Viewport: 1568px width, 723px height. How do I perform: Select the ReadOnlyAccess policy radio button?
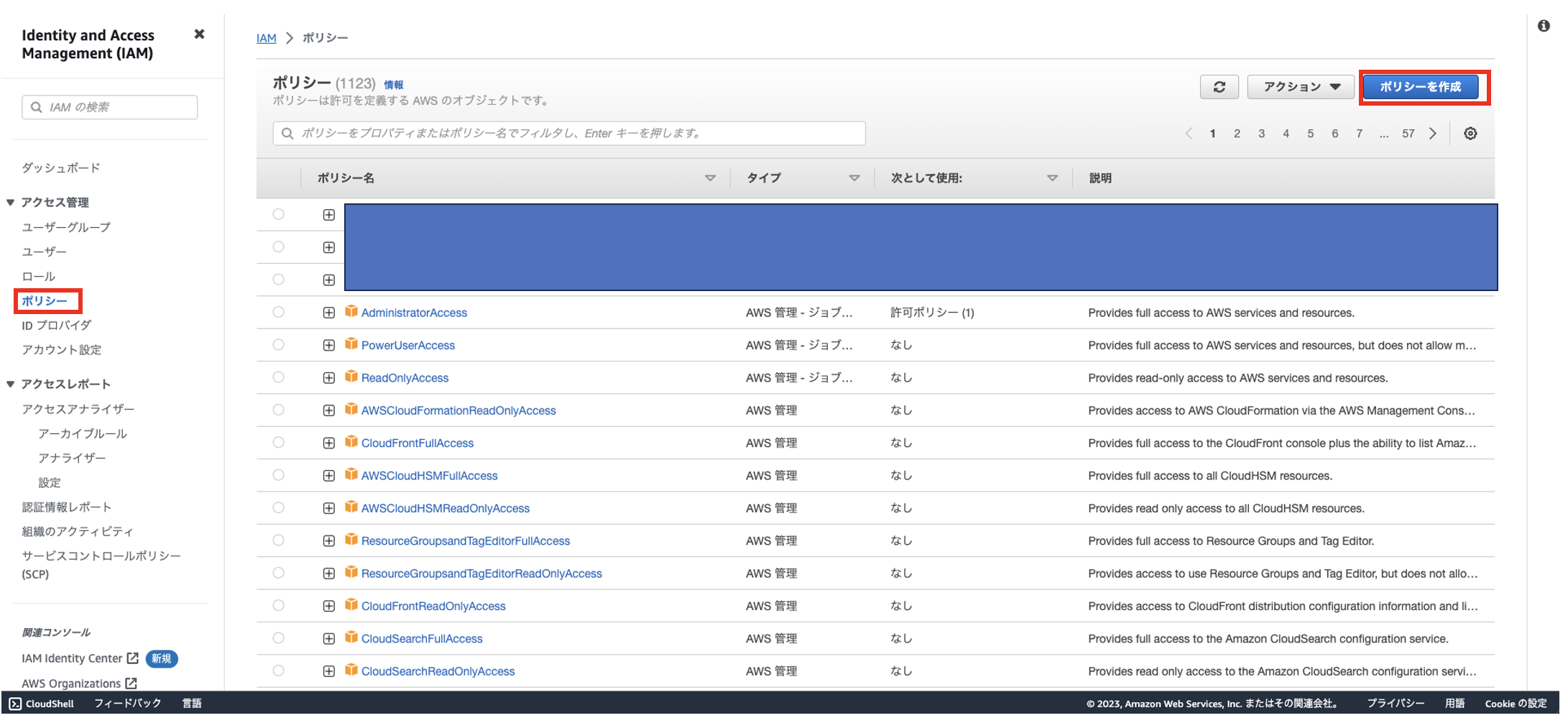click(279, 377)
